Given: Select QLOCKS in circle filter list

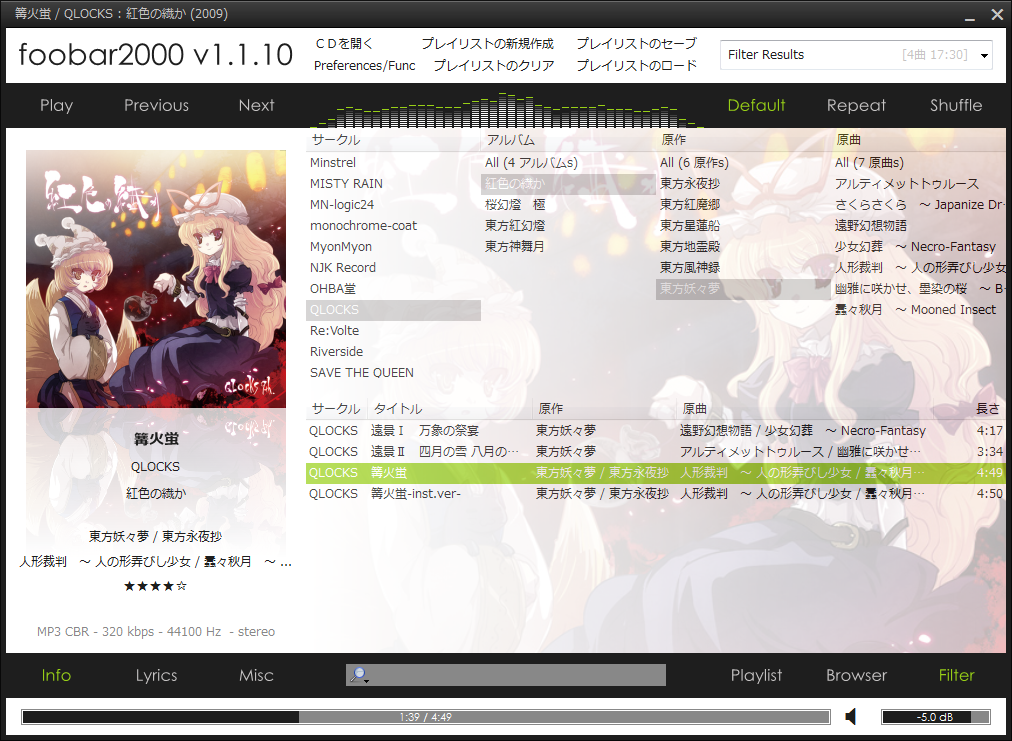Looking at the screenshot, I should click(393, 310).
